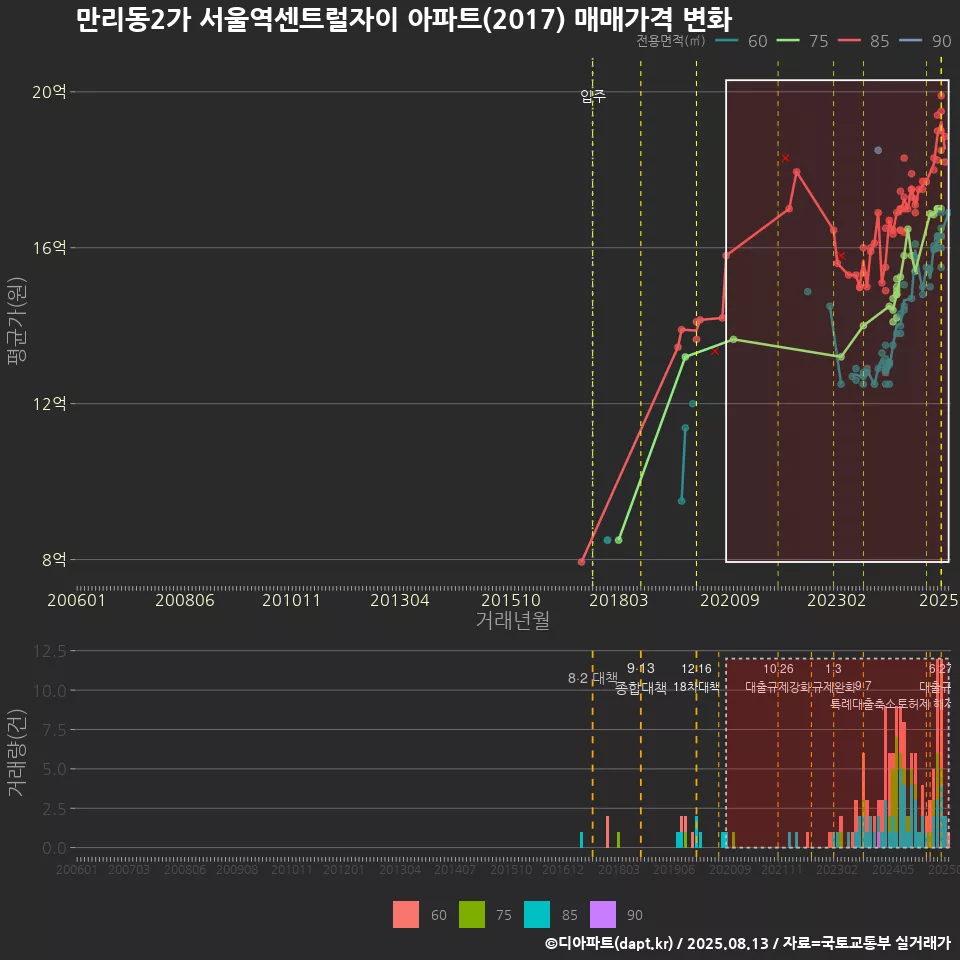
Task: Click the '5.0' volume axis label
Action: pos(54,769)
